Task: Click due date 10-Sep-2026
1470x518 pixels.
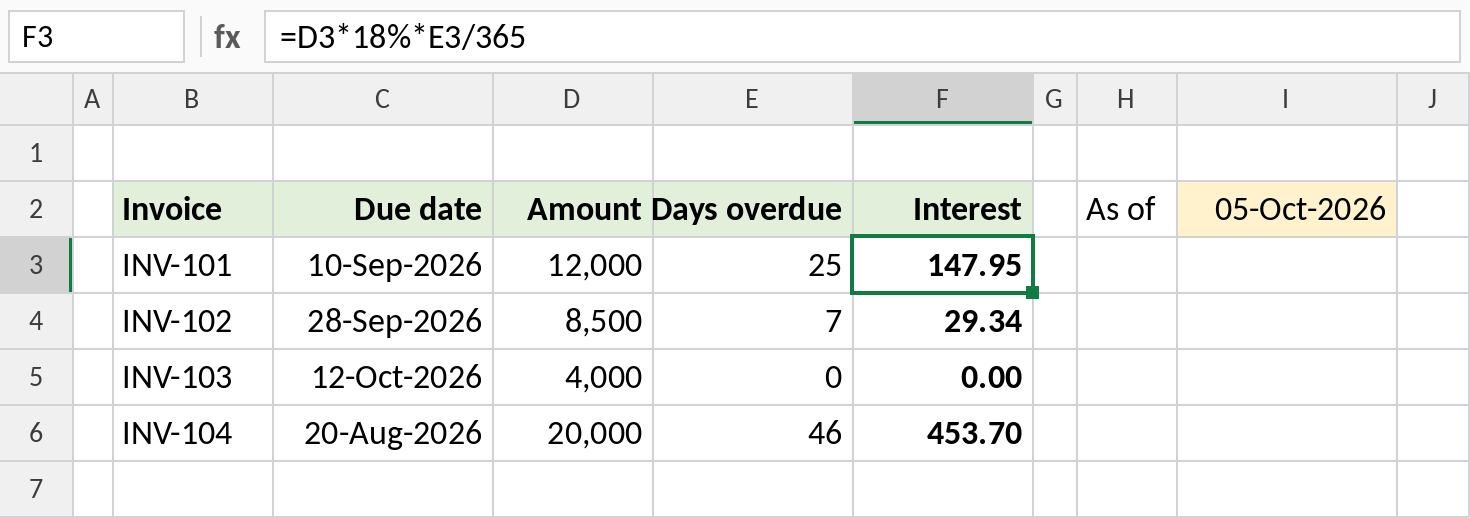Action: tap(383, 265)
